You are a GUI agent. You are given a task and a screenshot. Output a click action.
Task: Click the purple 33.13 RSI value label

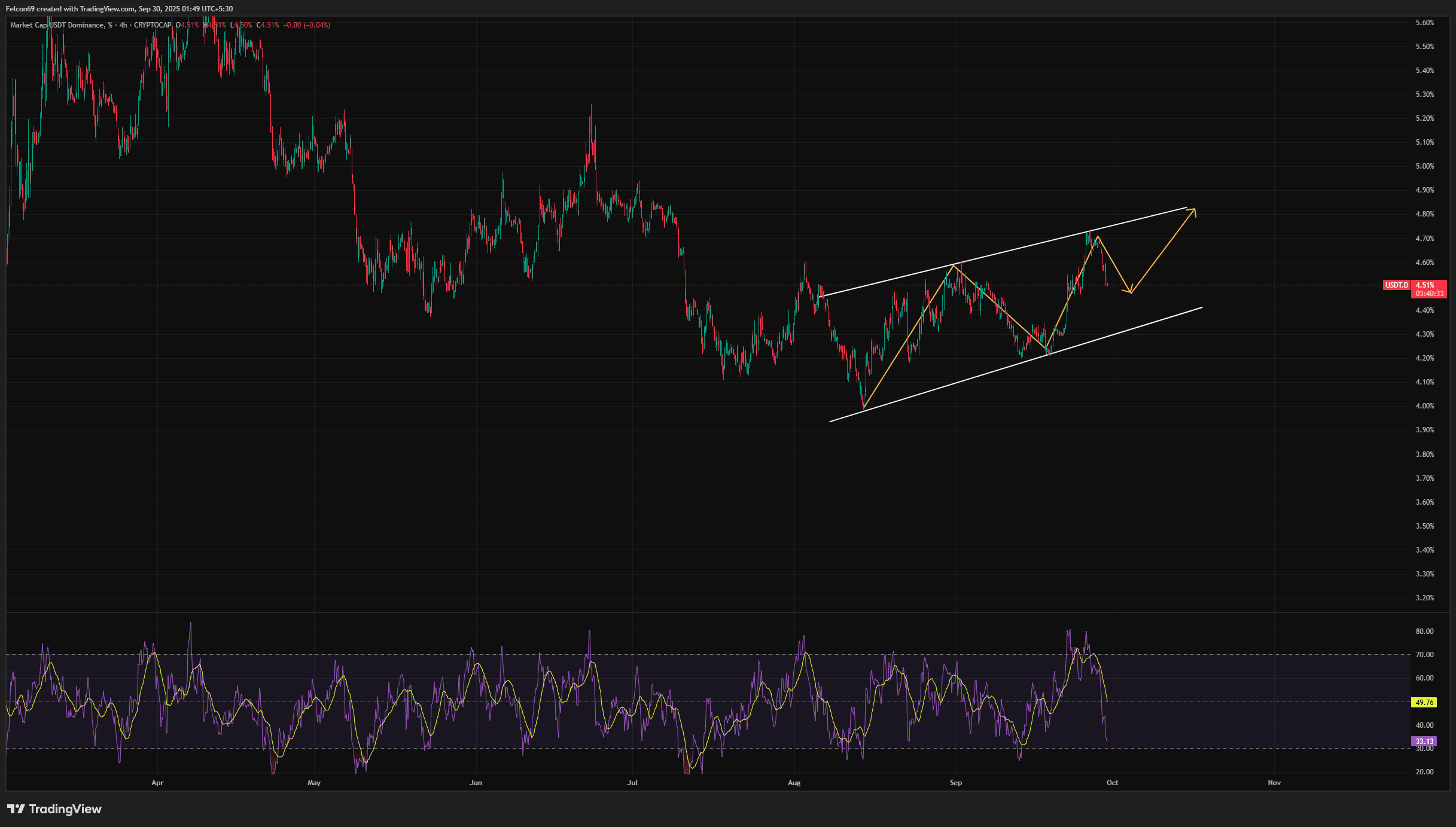(x=1424, y=741)
